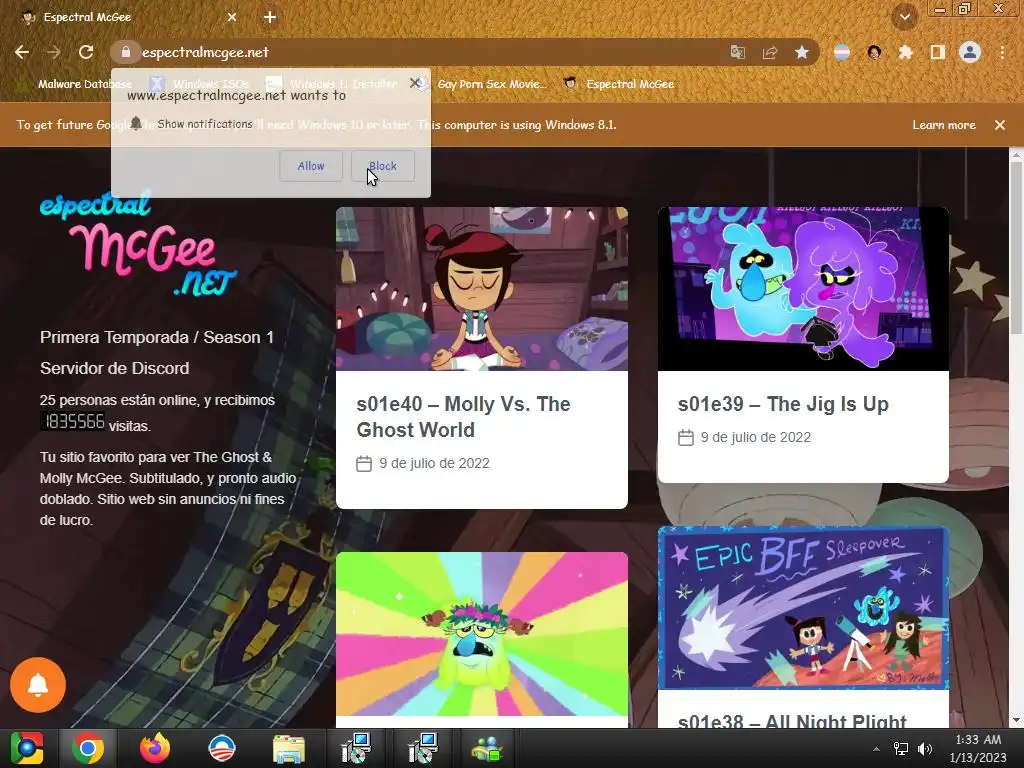The width and height of the screenshot is (1024, 768).
Task: Open the tab search dropdown chevron
Action: click(x=905, y=17)
